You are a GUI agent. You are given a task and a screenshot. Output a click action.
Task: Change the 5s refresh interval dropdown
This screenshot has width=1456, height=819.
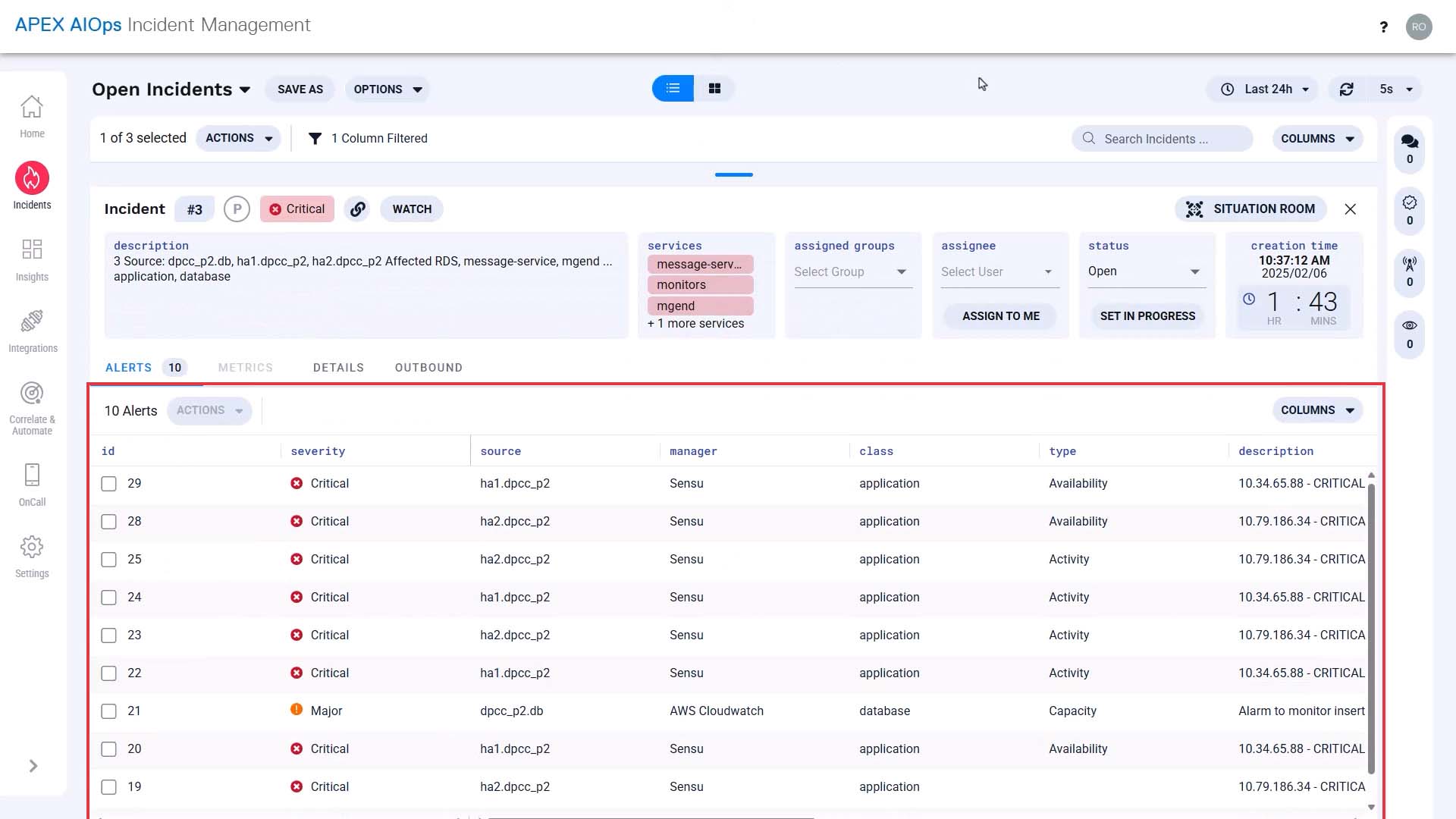pos(1396,89)
